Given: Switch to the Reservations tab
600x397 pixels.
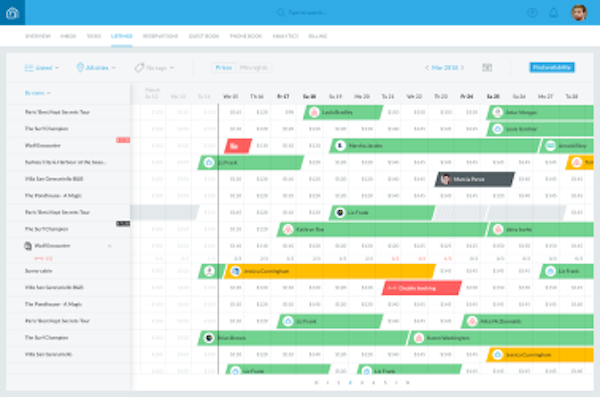Looking at the screenshot, I should pos(160,36).
